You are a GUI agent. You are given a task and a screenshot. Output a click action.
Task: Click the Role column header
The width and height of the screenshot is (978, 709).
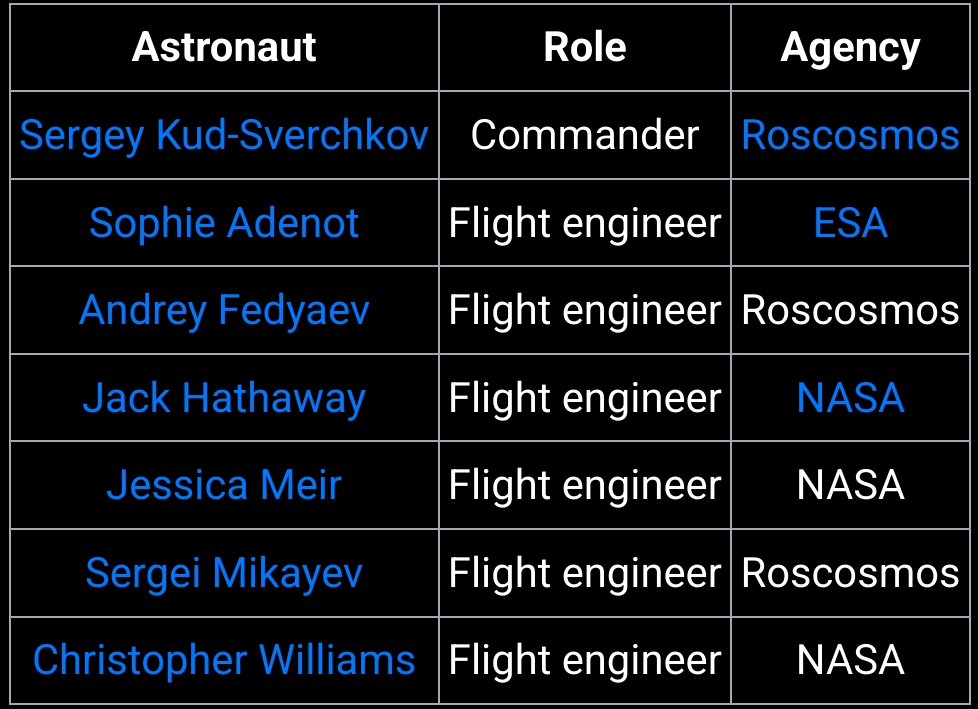[x=584, y=47]
